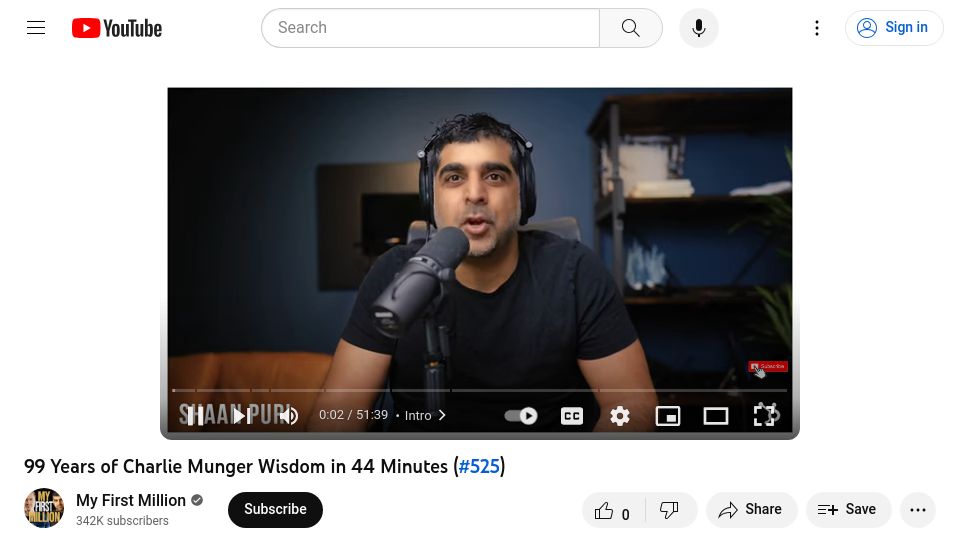Open the #525 hashtag link

pos(479,467)
